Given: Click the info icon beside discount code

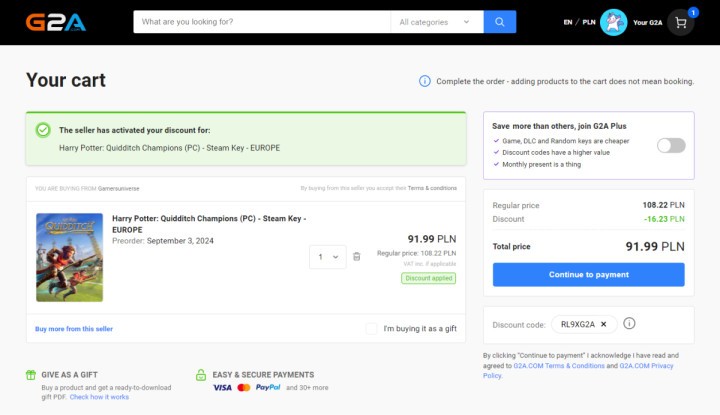Looking at the screenshot, I should 629,324.
